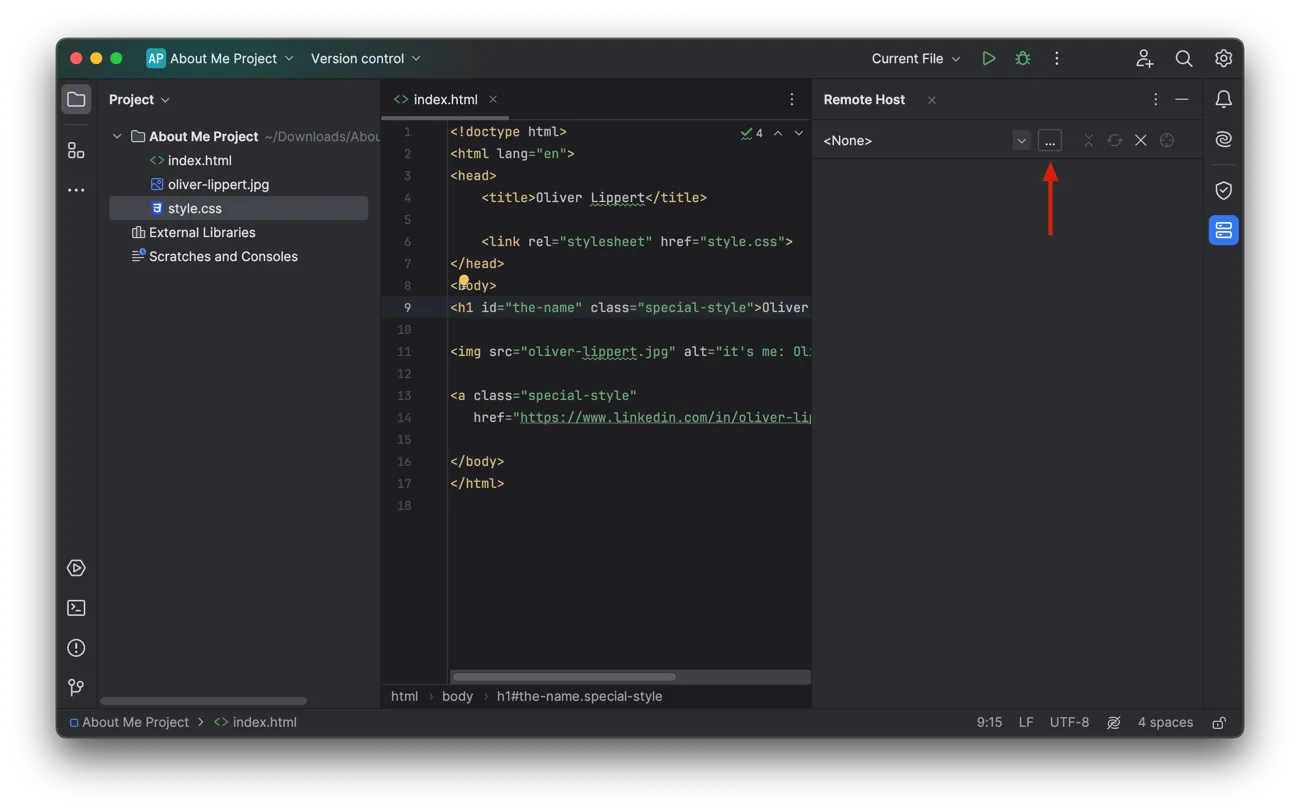
Task: Open the Services tool window icon
Action: tap(76, 568)
